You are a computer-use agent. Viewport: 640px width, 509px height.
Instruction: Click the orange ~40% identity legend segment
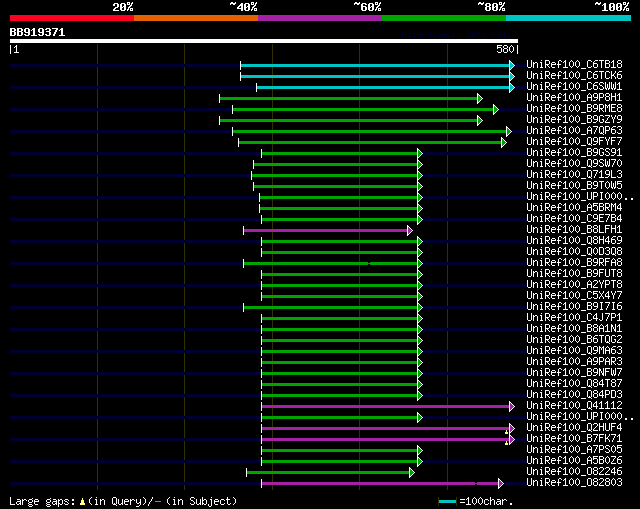196,18
